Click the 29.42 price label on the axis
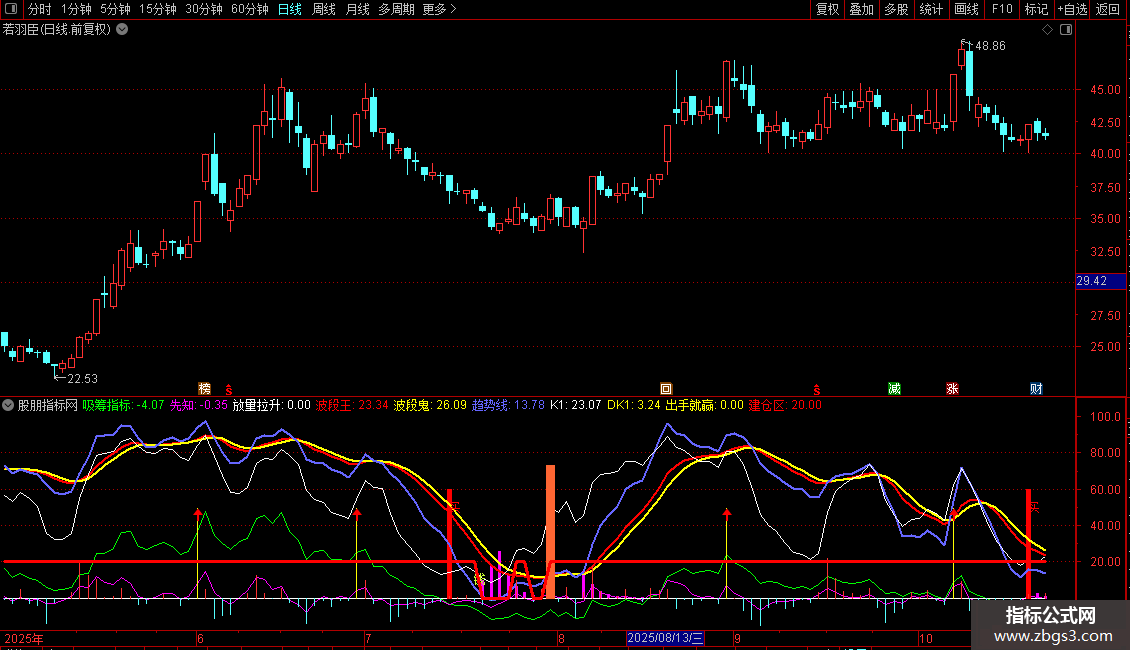1130x650 pixels. [1091, 282]
